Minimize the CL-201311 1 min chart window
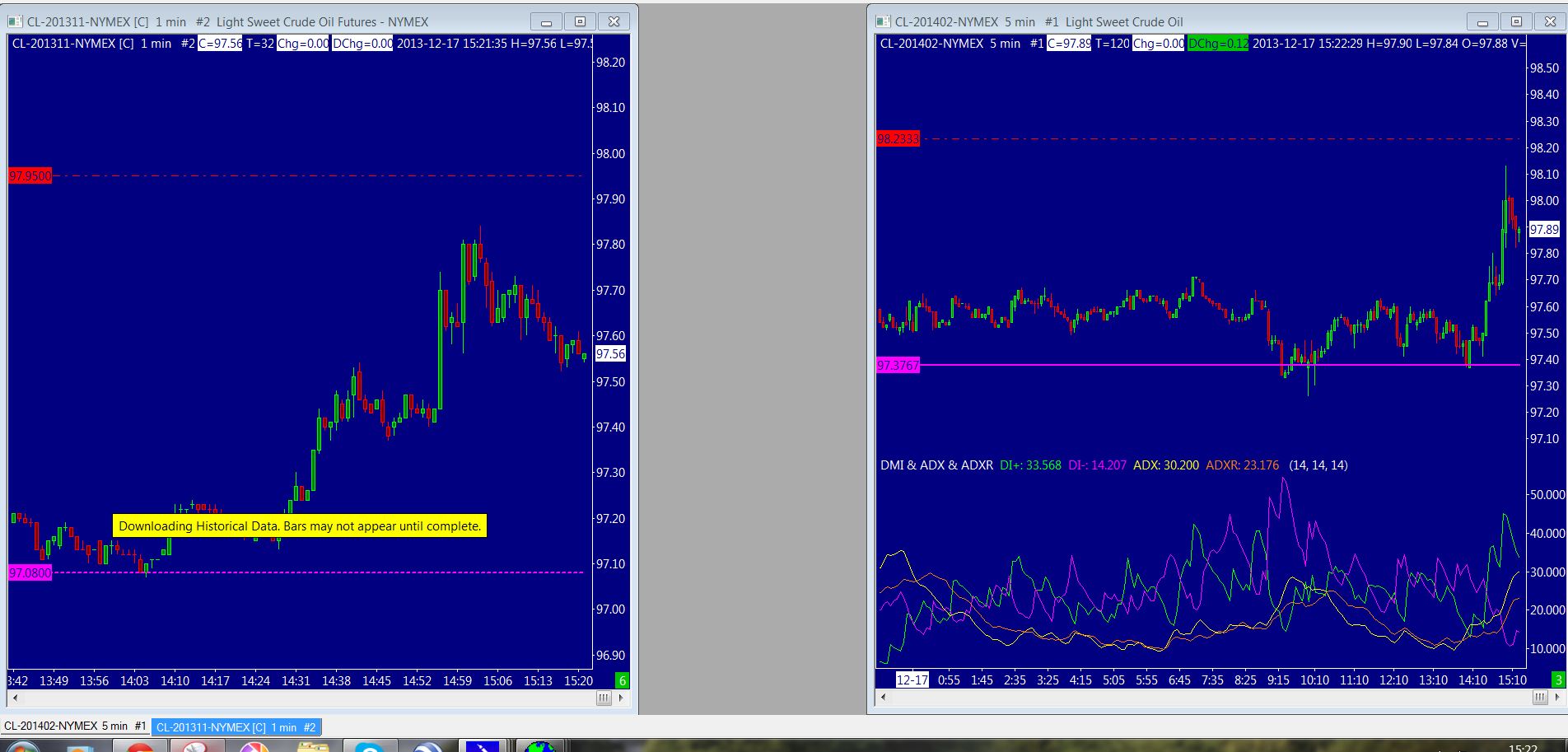 (545, 22)
